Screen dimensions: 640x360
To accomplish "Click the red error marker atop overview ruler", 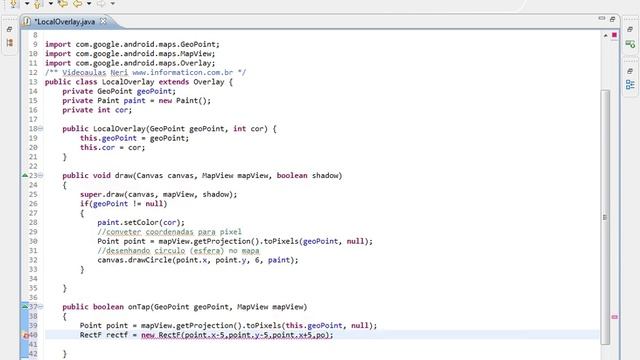I will click(614, 36).
